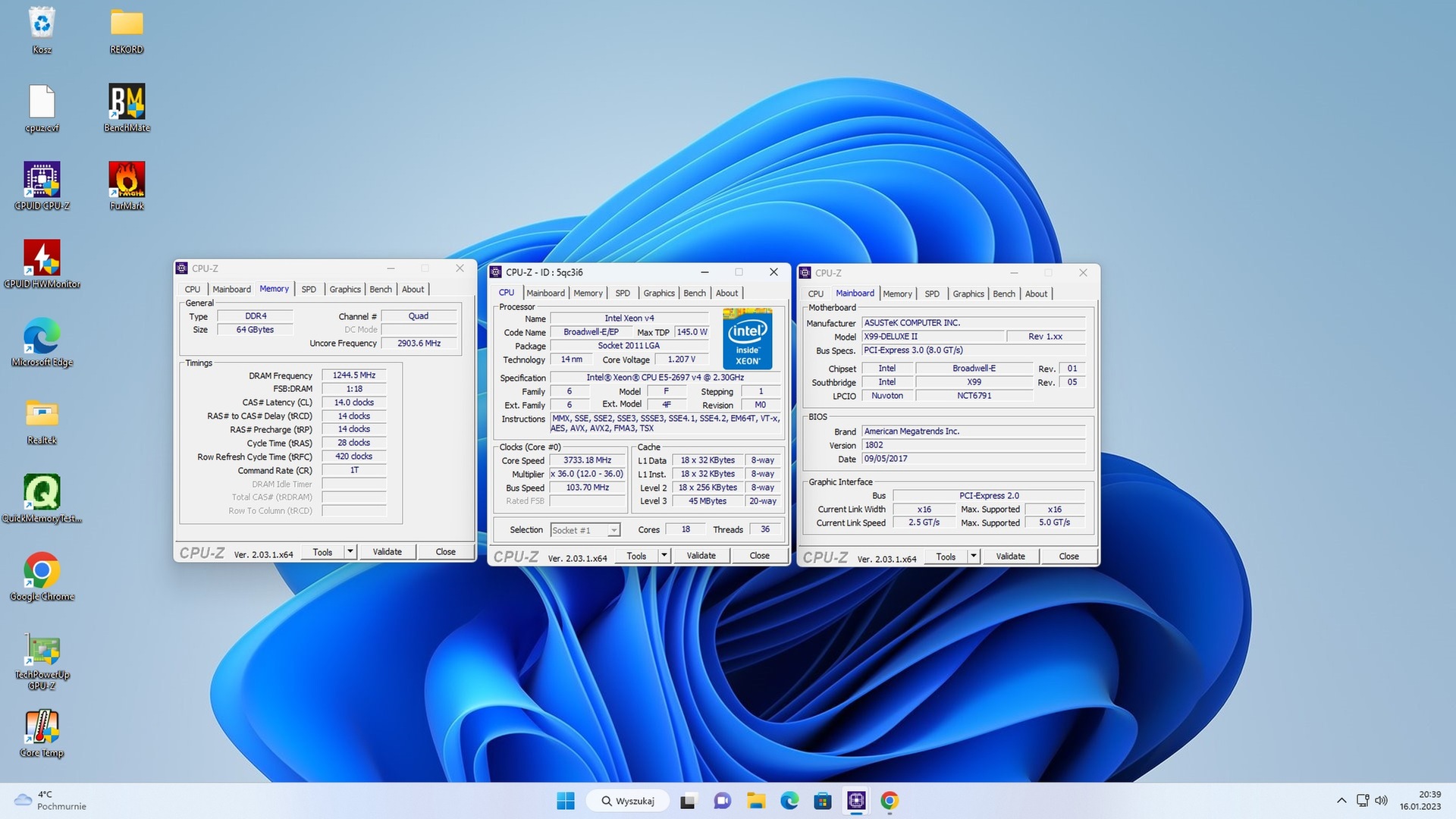Open Bench tab in Memory window

point(381,289)
